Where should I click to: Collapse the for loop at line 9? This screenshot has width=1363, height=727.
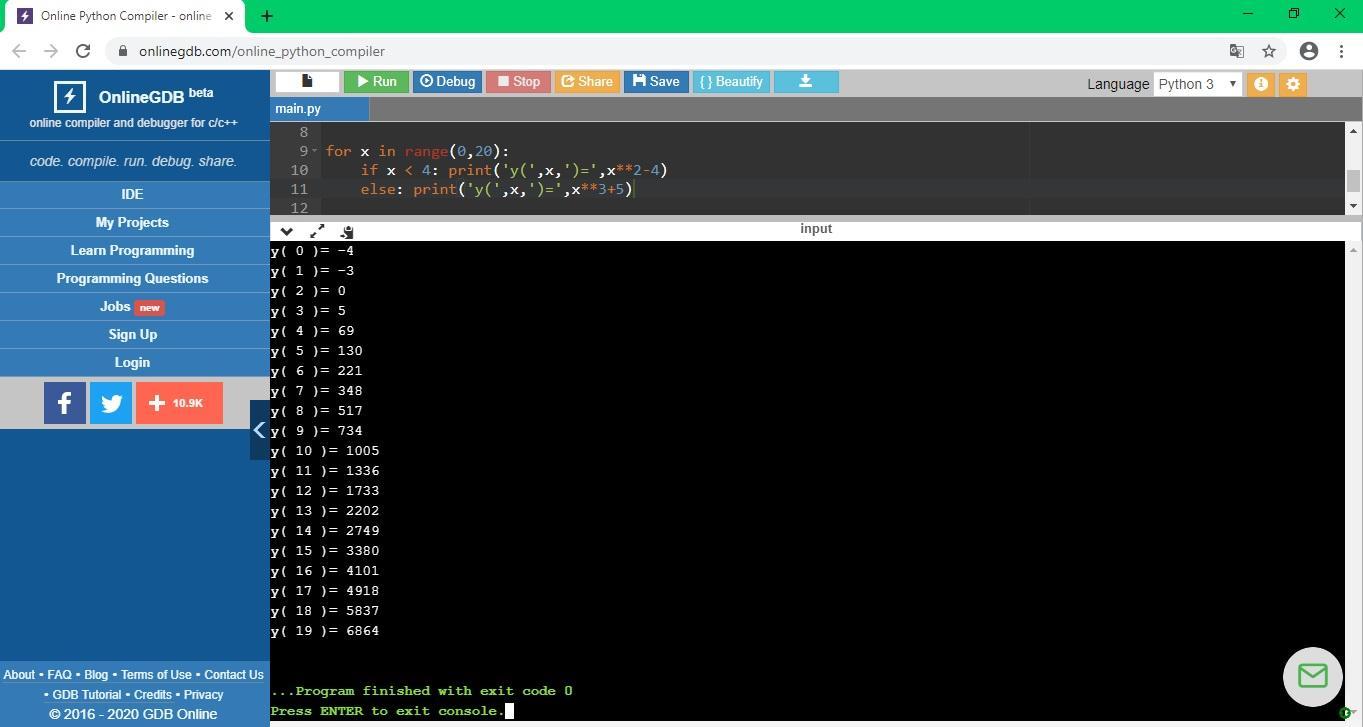click(315, 151)
